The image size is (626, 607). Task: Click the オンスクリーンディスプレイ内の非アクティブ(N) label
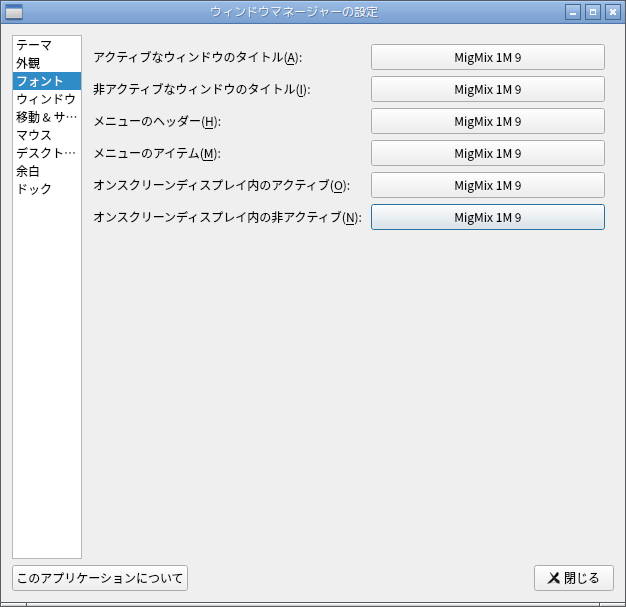pyautogui.click(x=228, y=217)
